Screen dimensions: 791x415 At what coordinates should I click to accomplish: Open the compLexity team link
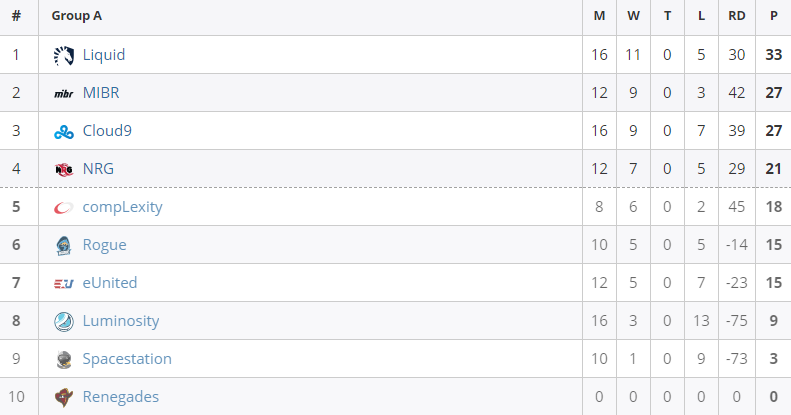[x=123, y=207]
